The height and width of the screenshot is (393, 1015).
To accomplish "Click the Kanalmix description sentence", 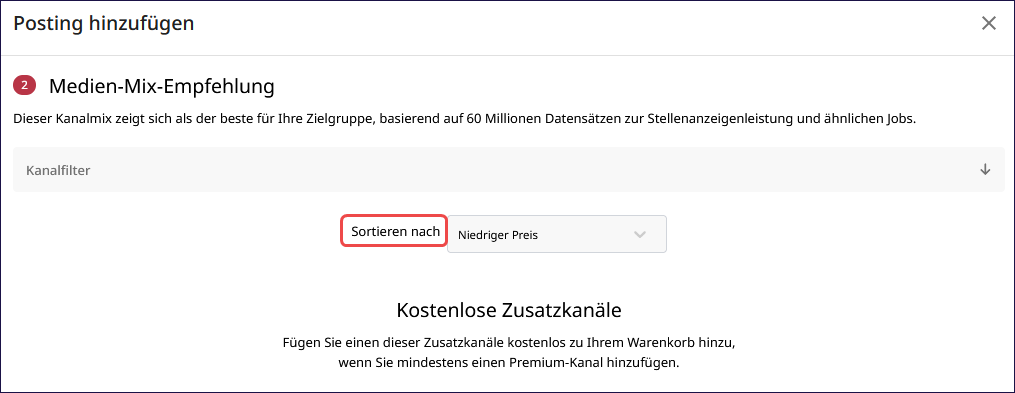I will coord(465,120).
